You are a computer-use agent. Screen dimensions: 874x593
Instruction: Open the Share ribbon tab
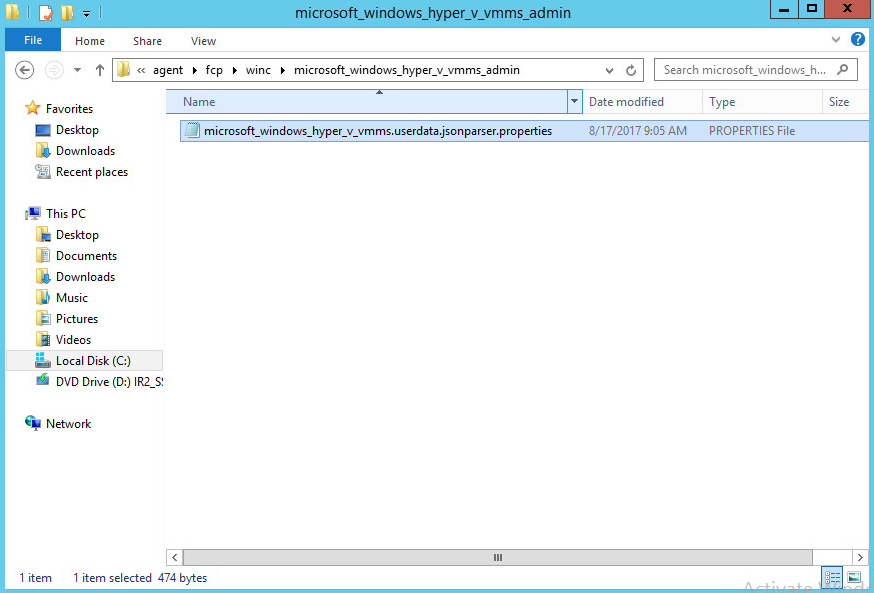pyautogui.click(x=147, y=41)
